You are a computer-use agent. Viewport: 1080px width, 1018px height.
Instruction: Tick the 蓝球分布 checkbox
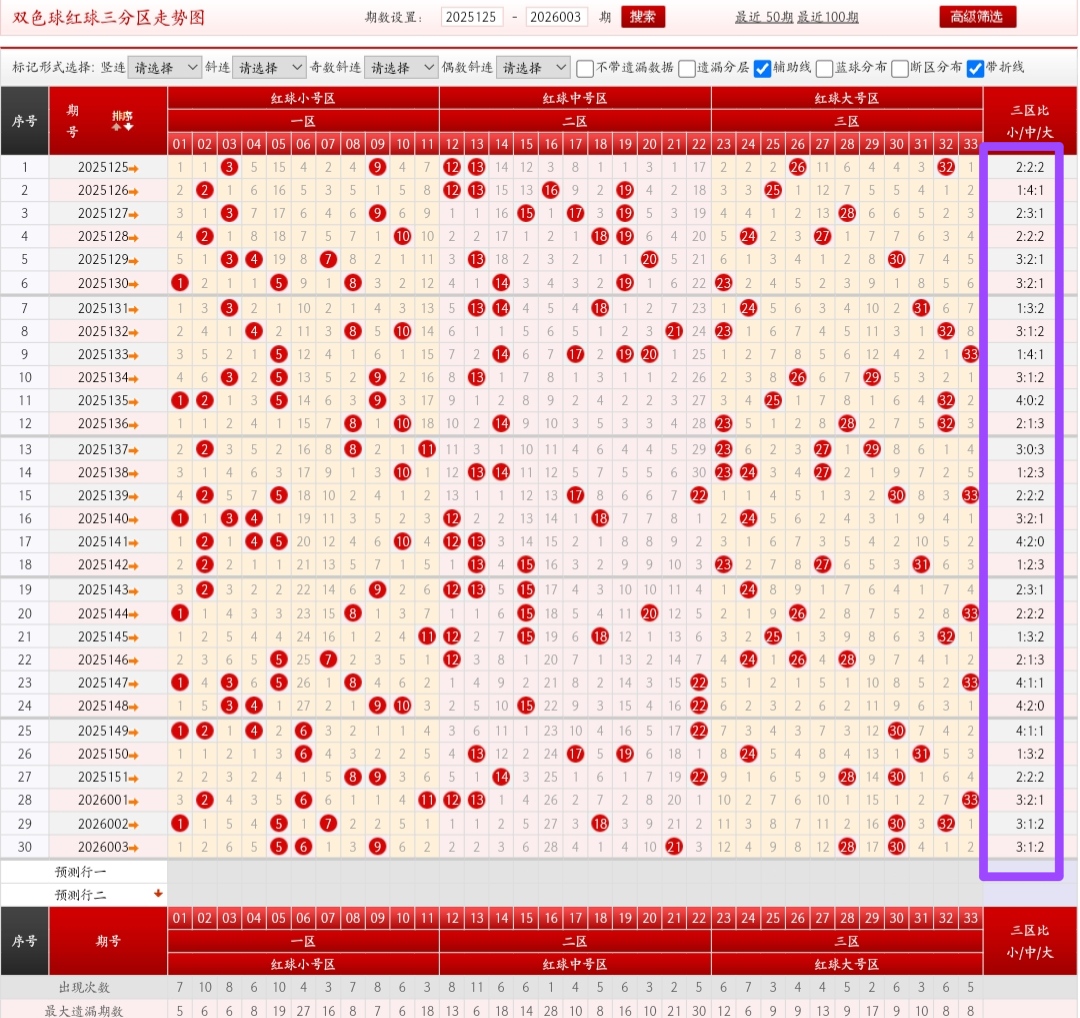(x=824, y=68)
